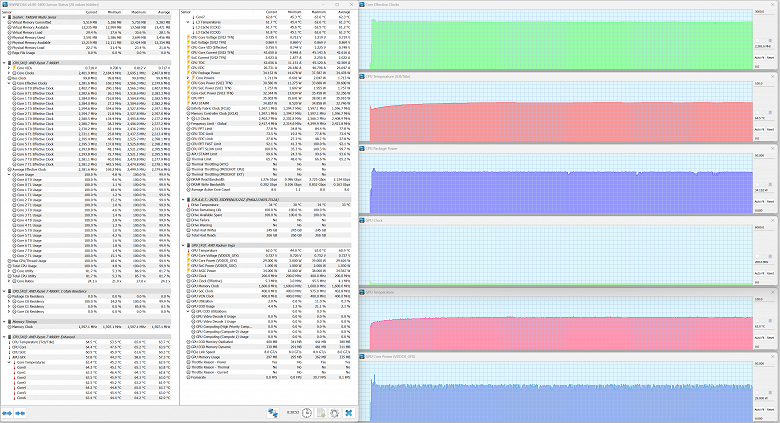
Task: Click the max value field of GPU Temperature graph
Action: point(763,299)
